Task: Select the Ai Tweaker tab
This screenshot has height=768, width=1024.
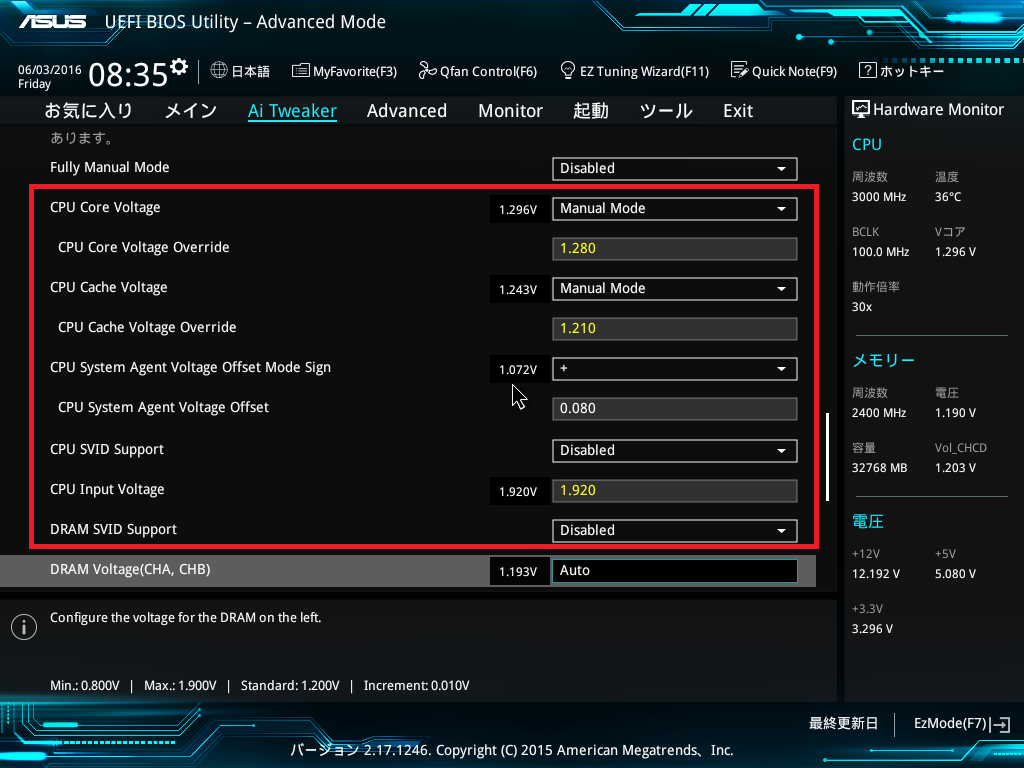Action: pos(293,111)
